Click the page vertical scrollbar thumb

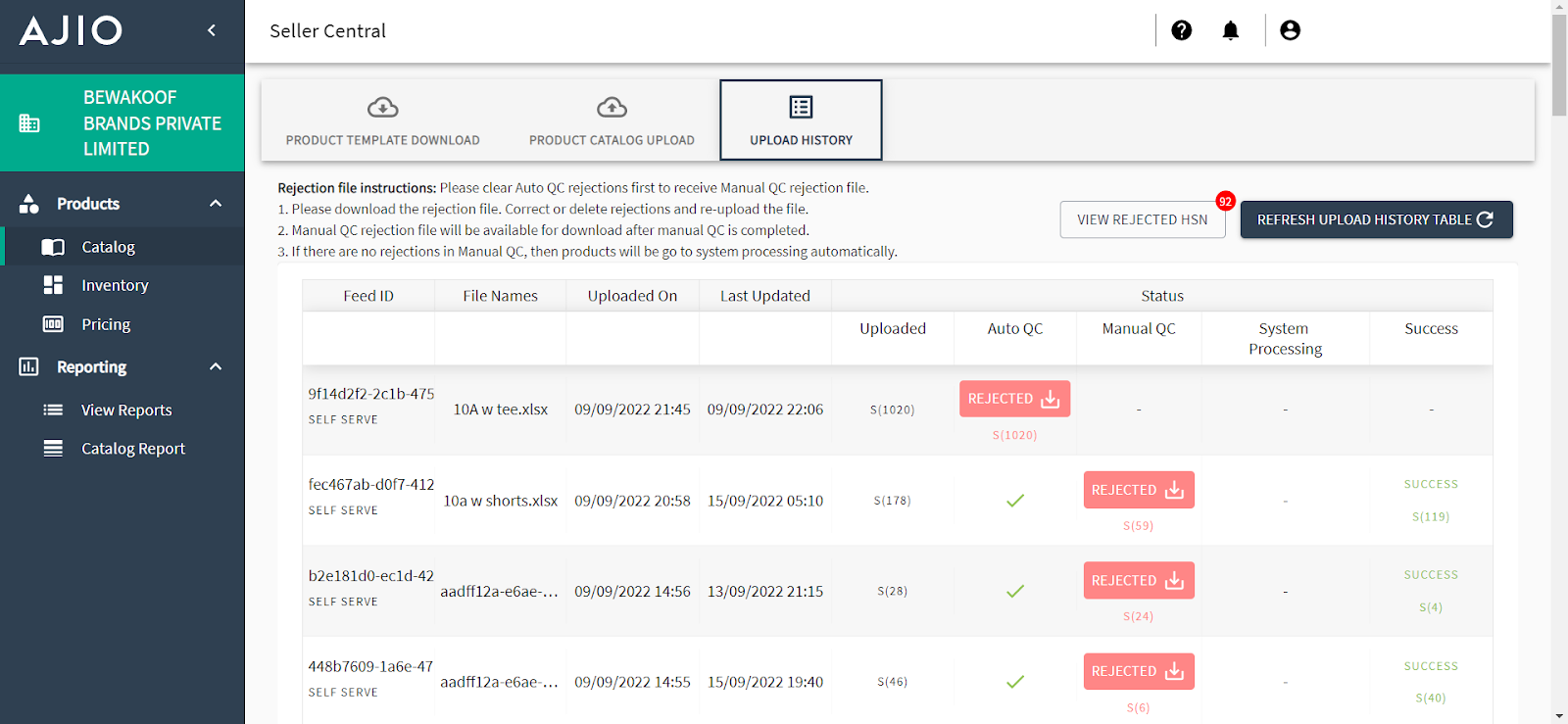point(1559,65)
